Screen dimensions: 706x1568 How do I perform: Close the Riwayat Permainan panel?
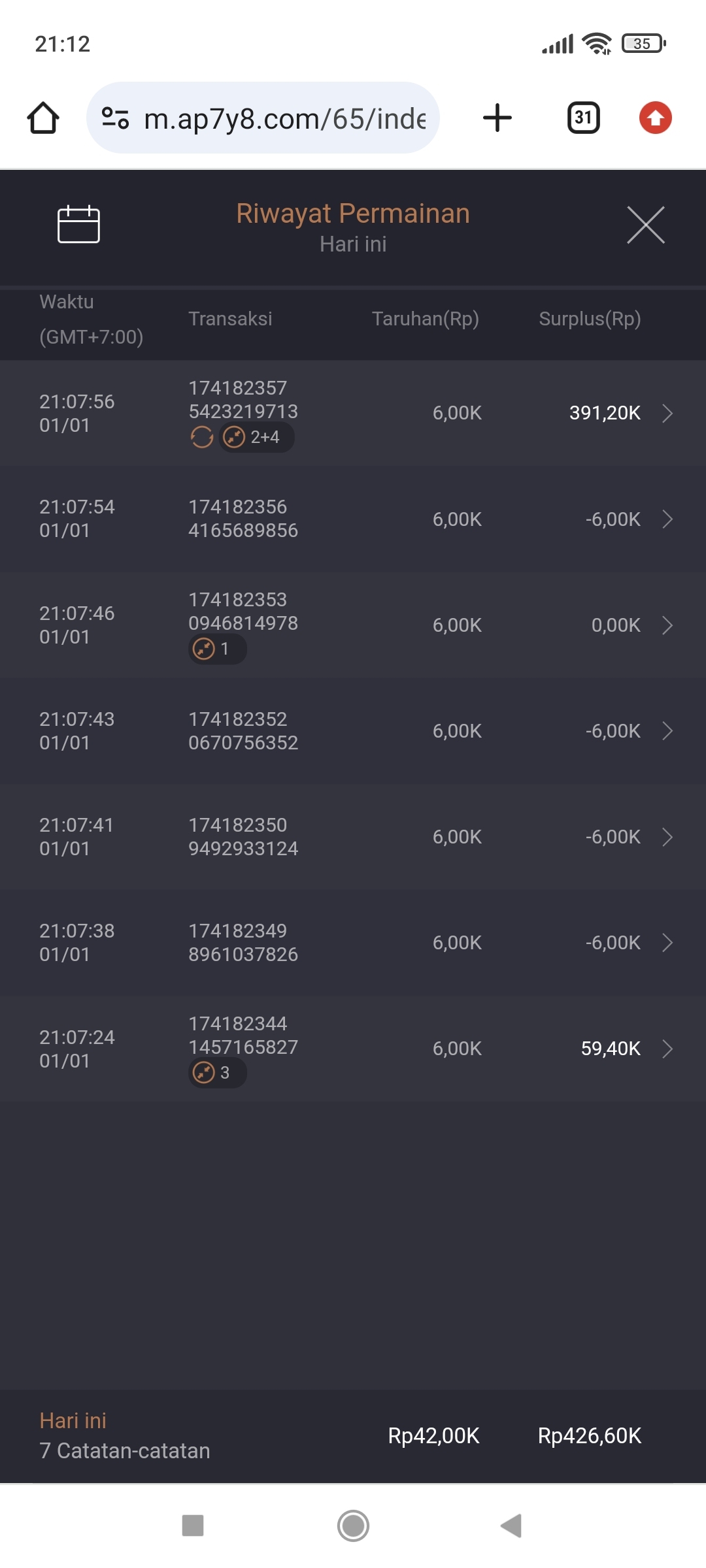645,225
